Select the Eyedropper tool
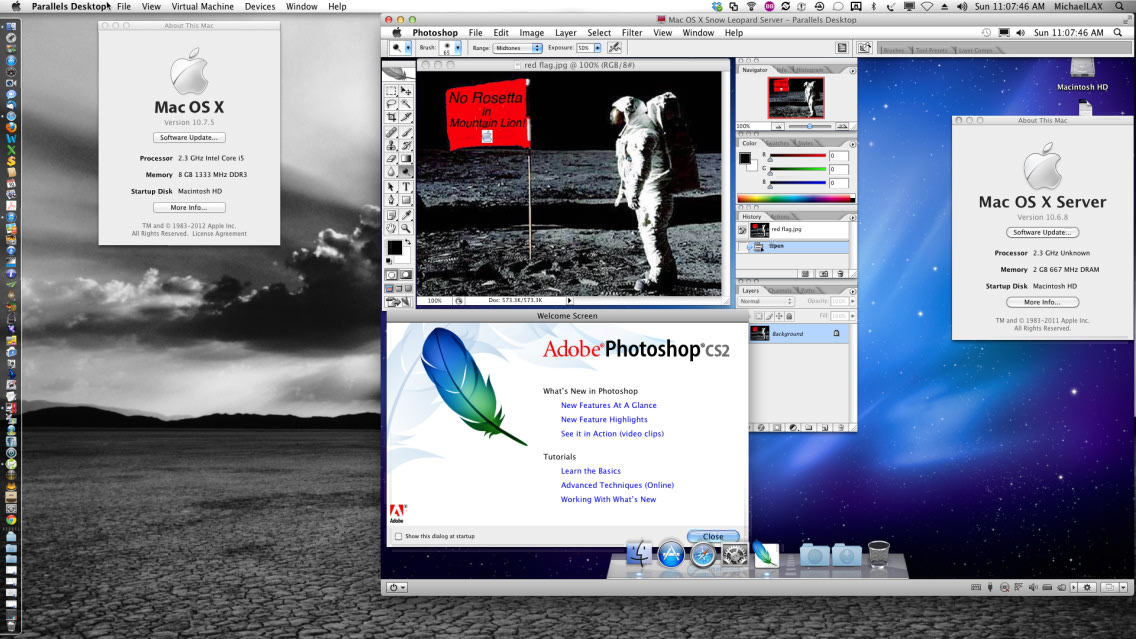The height and width of the screenshot is (639, 1136). [406, 214]
